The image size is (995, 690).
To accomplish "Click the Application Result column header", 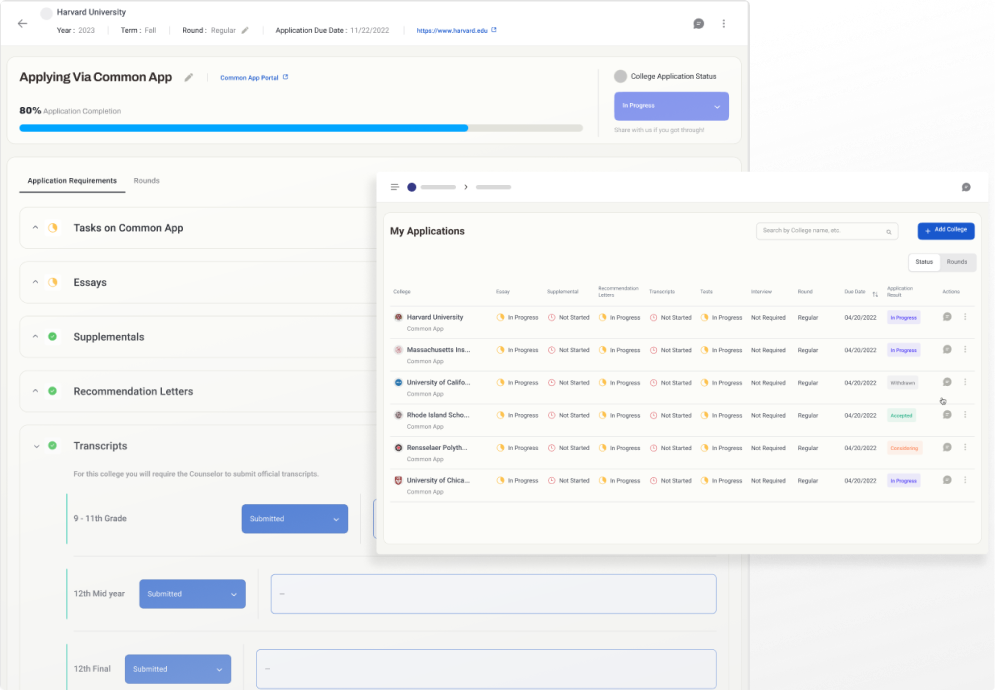I will pyautogui.click(x=900, y=291).
